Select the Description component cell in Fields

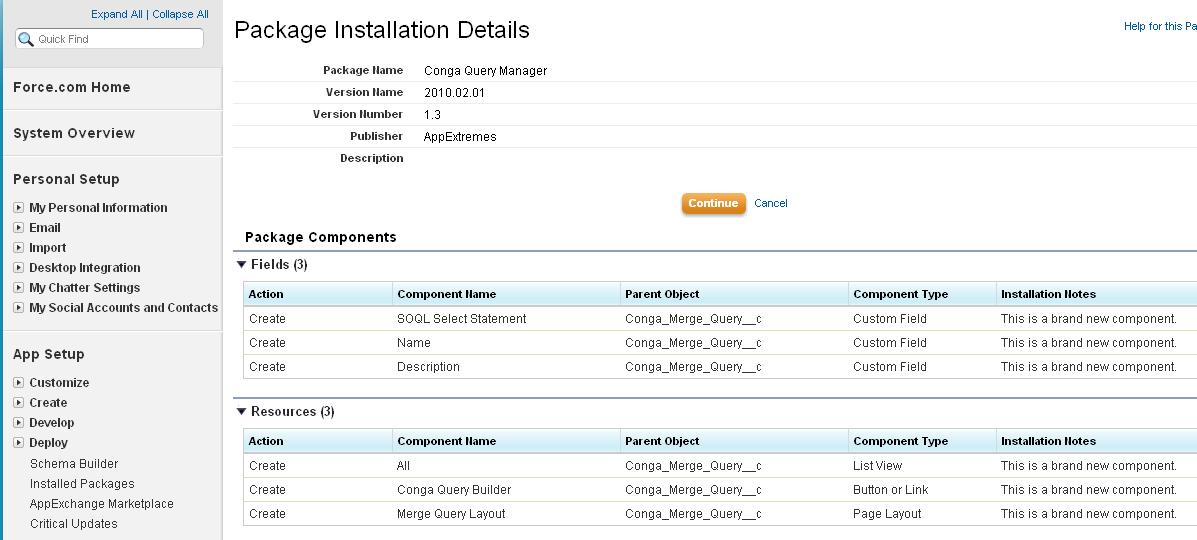tap(428, 367)
